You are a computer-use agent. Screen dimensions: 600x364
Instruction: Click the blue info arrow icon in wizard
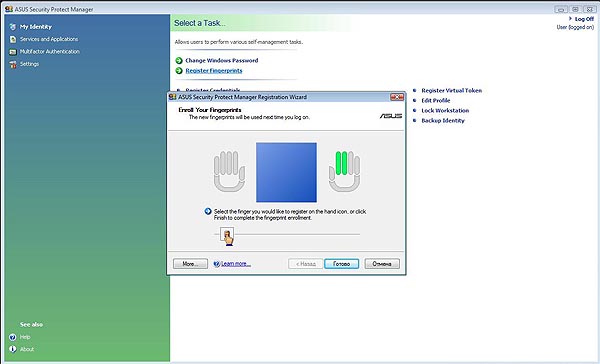pos(208,211)
